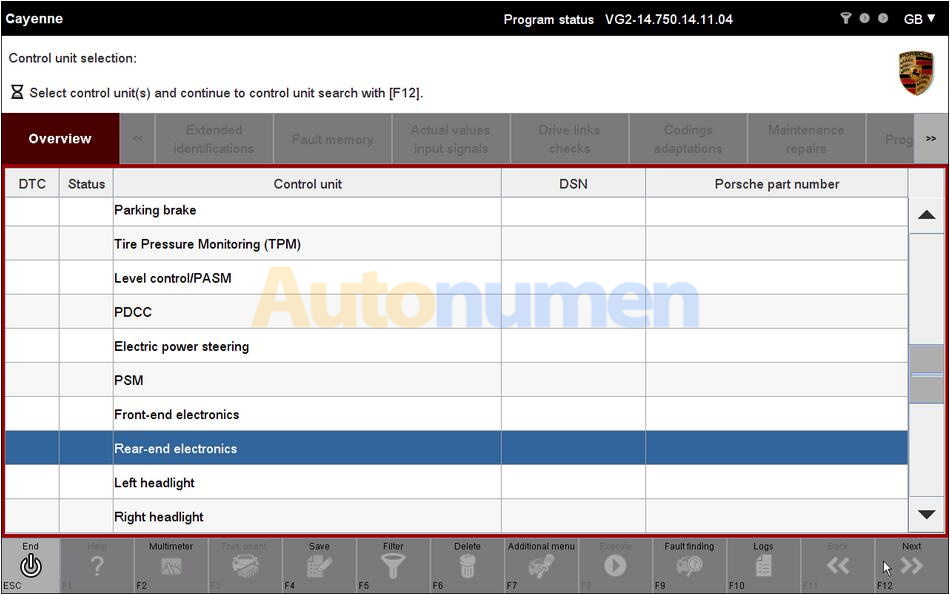The image size is (950, 594).
Task: Open the Multimeter tool
Action: click(171, 566)
